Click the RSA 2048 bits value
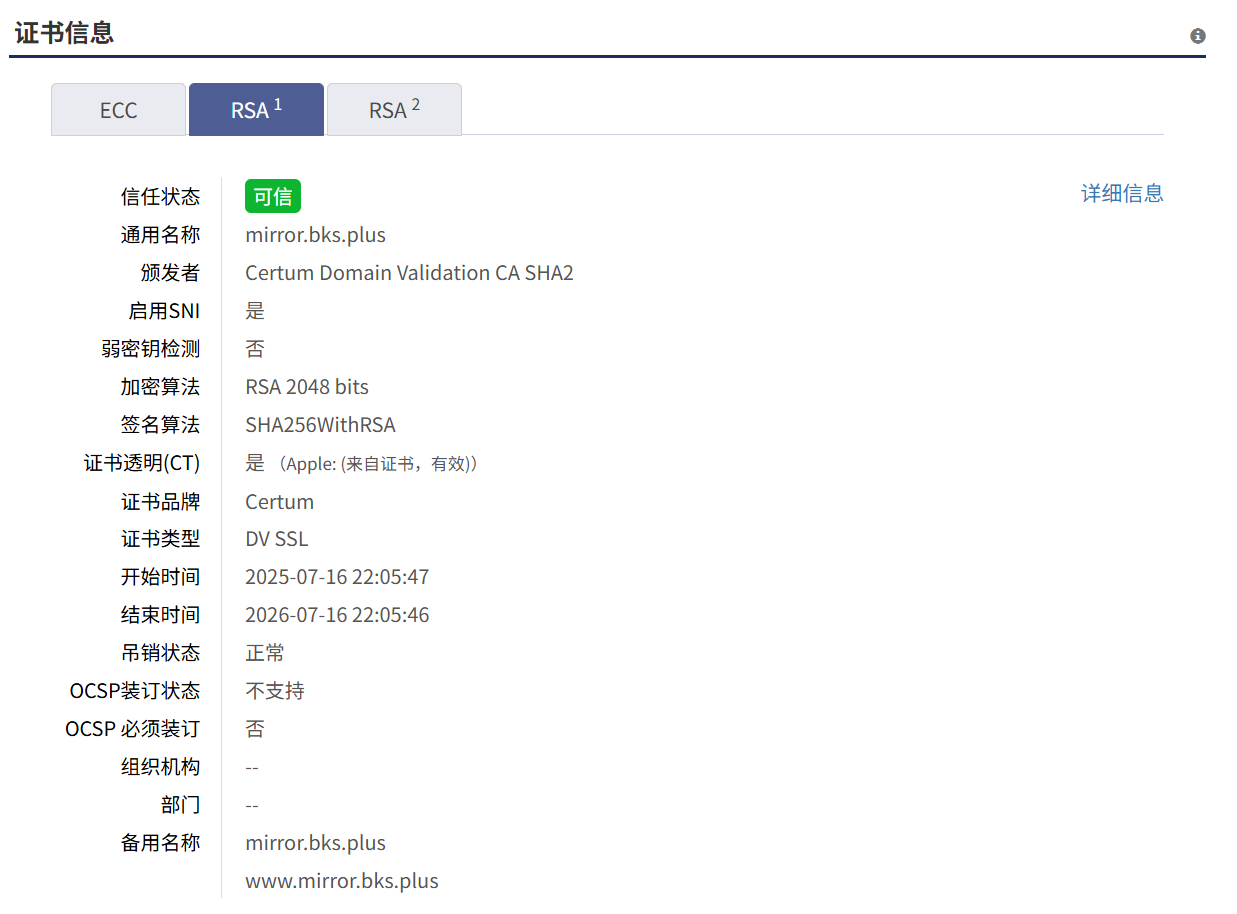The image size is (1237, 914). coord(306,387)
